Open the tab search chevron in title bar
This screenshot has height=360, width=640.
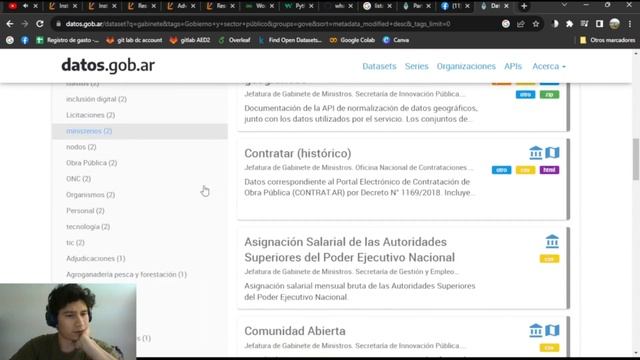pyautogui.click(x=564, y=5)
